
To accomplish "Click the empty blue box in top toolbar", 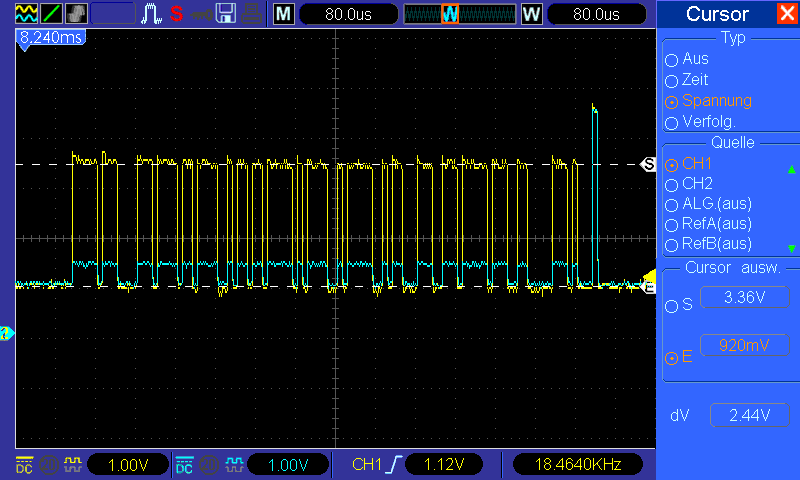I will coord(113,13).
